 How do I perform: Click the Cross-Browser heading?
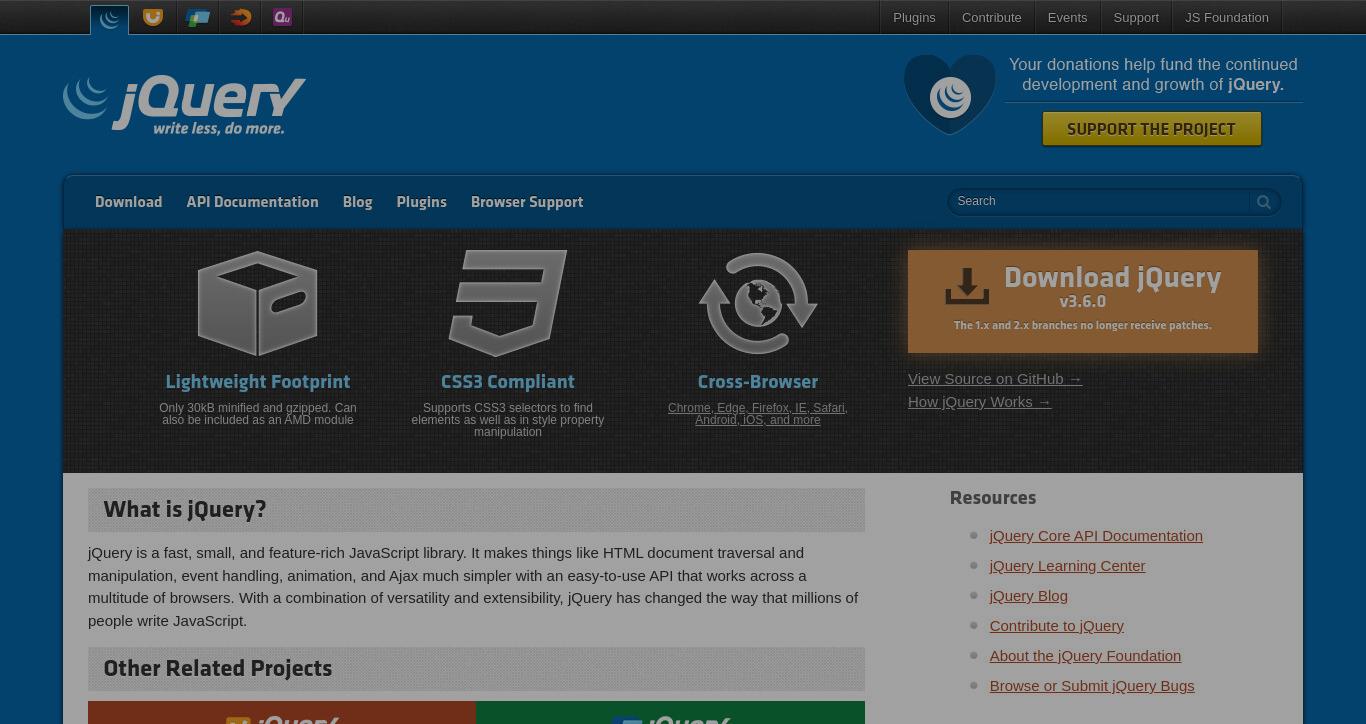tap(758, 382)
